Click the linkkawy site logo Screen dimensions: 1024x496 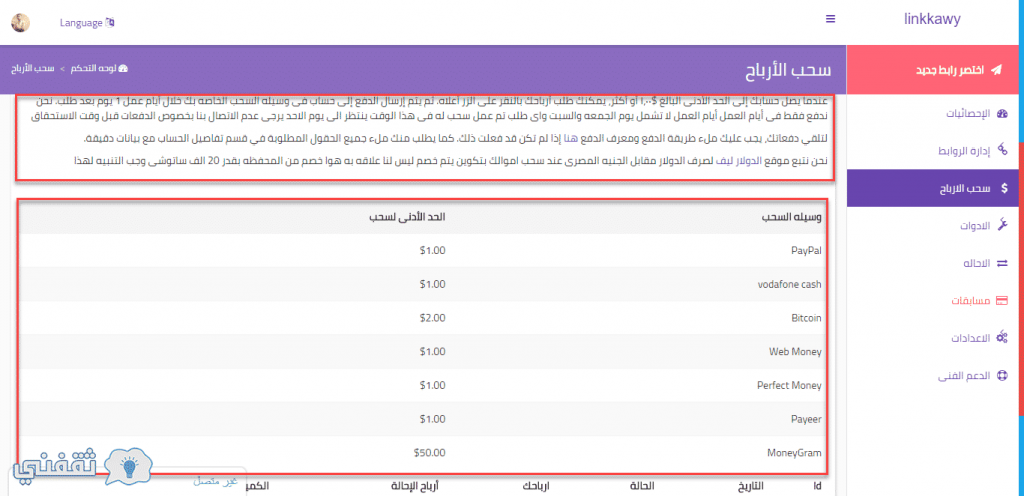pos(932,19)
